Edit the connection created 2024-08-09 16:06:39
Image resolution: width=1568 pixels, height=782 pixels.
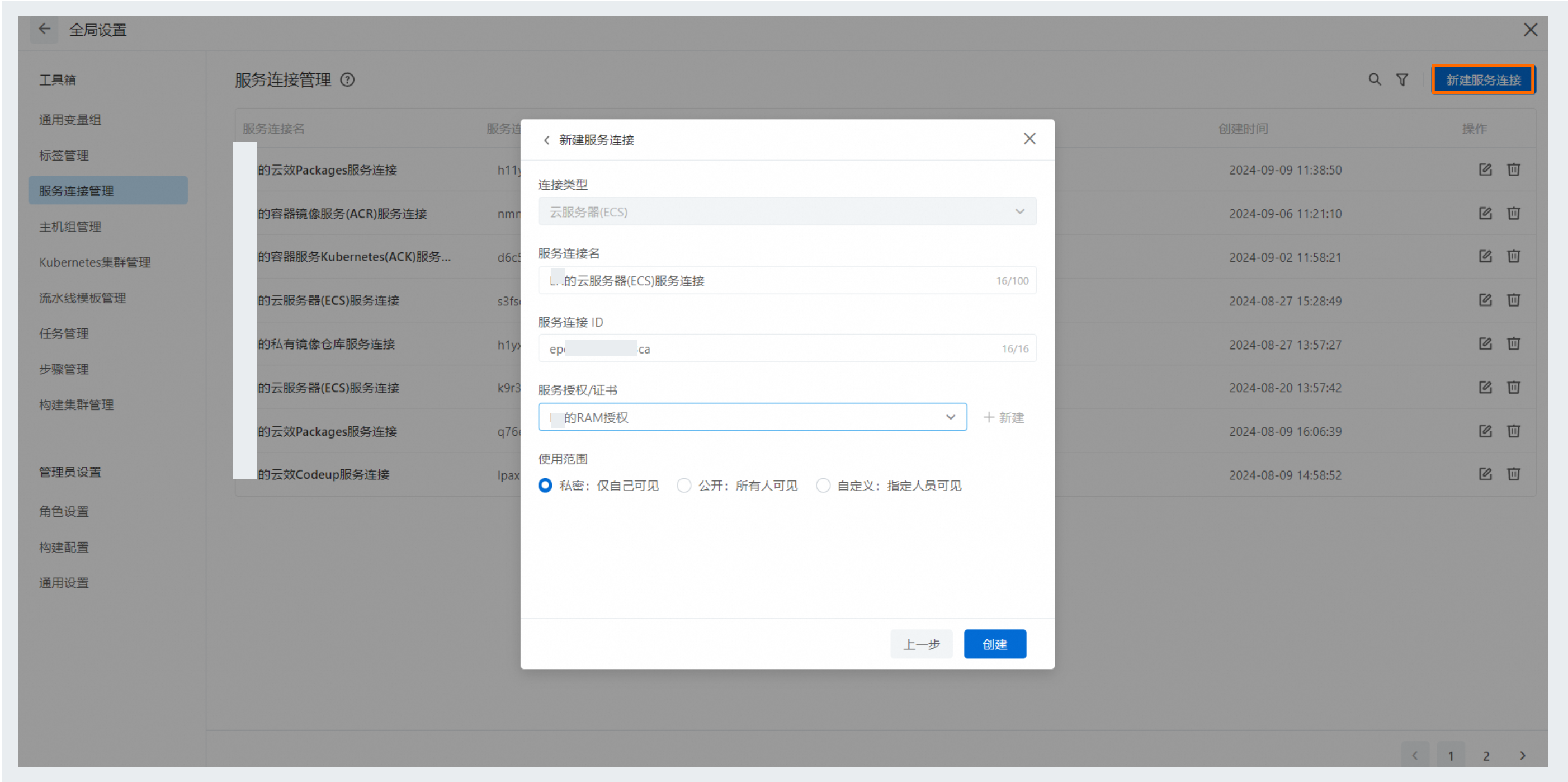1485,431
